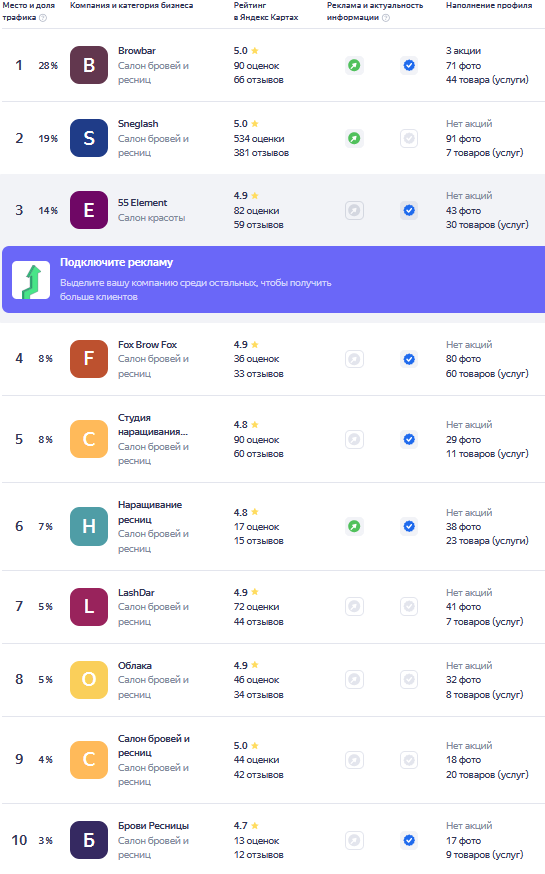This screenshot has width=545, height=874.
Task: Click '29 фото' in Студия наращивания row
Action: coord(463,440)
